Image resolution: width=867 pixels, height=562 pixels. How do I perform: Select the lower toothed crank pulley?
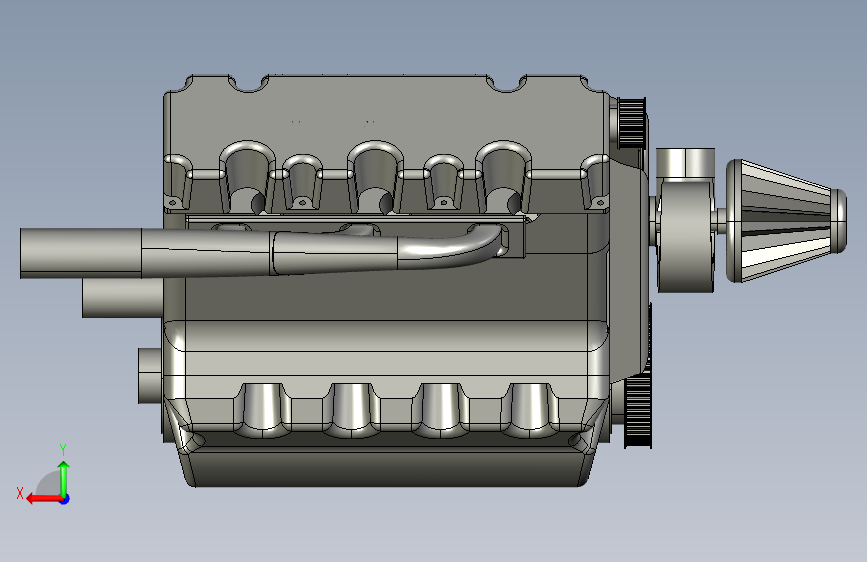[638, 412]
